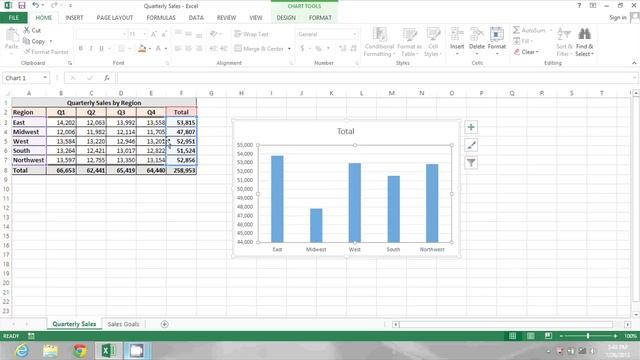Toggle Wrap Text button

tap(251, 34)
